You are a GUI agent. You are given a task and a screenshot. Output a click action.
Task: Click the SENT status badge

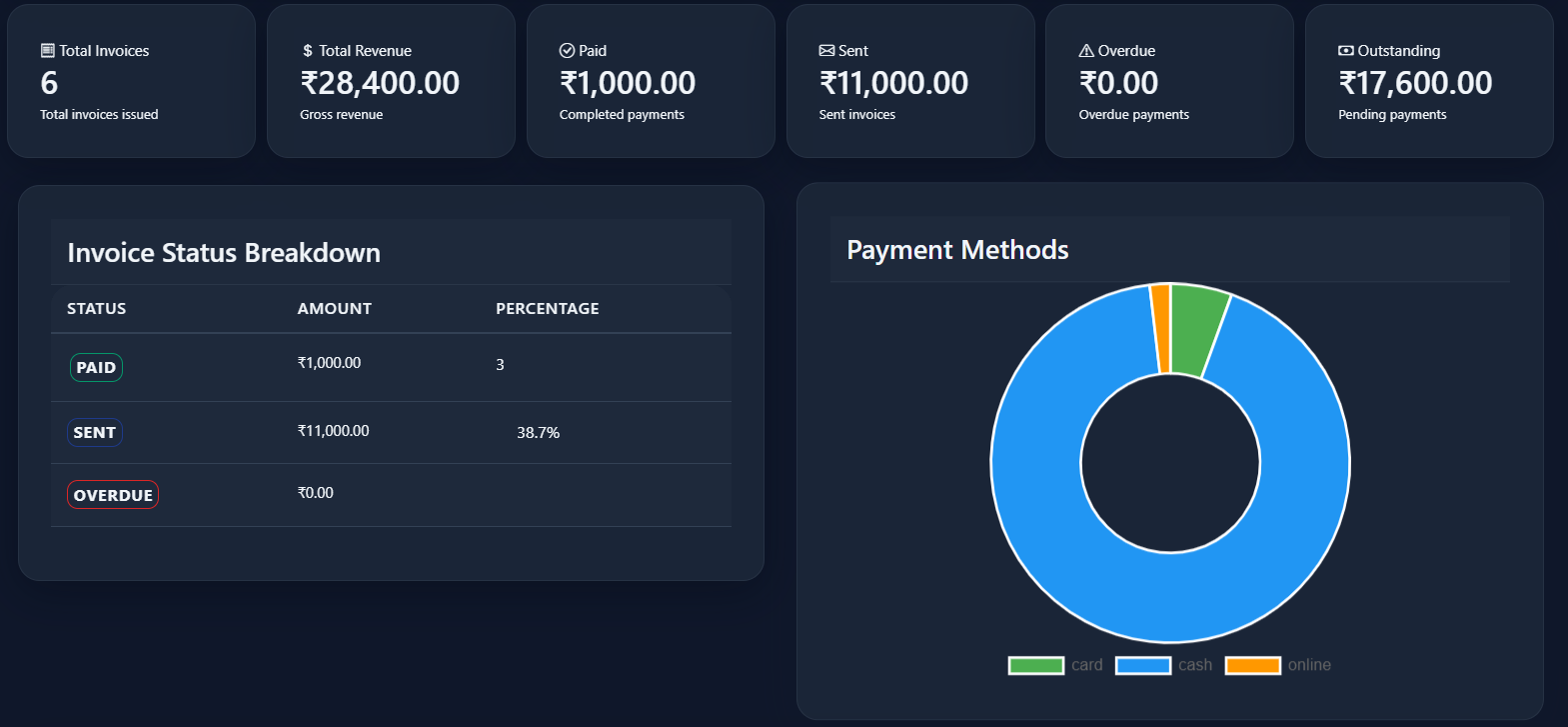[95, 432]
